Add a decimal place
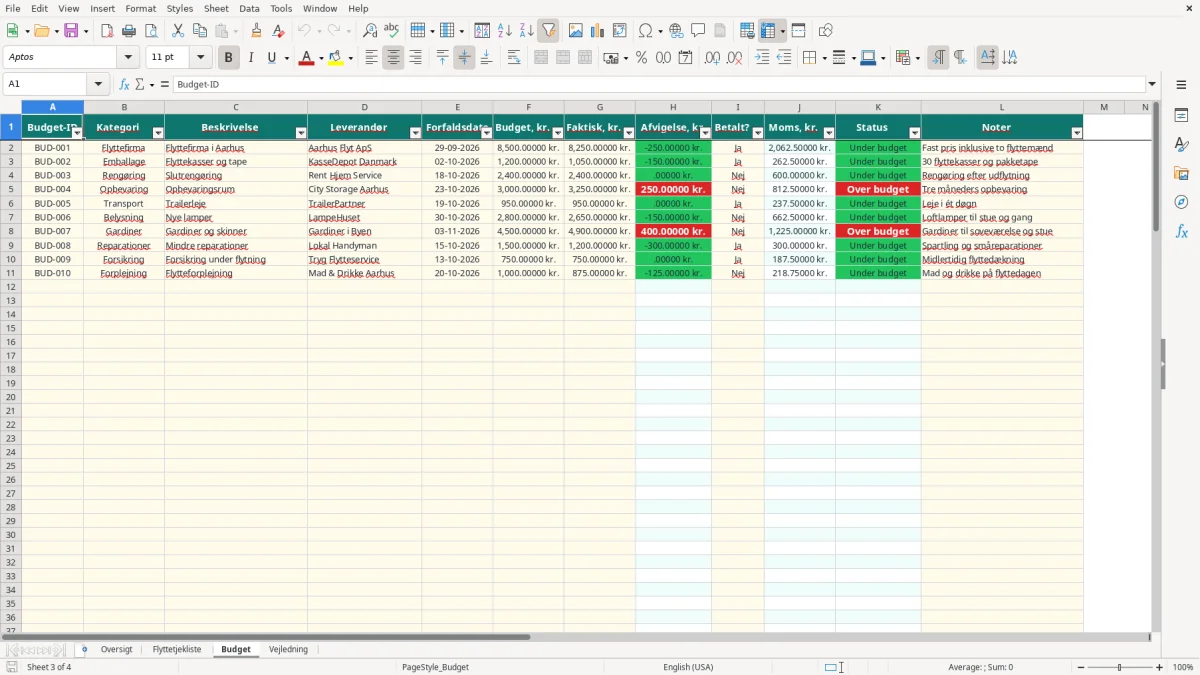This screenshot has height=675, width=1200. pyautogui.click(x=712, y=58)
